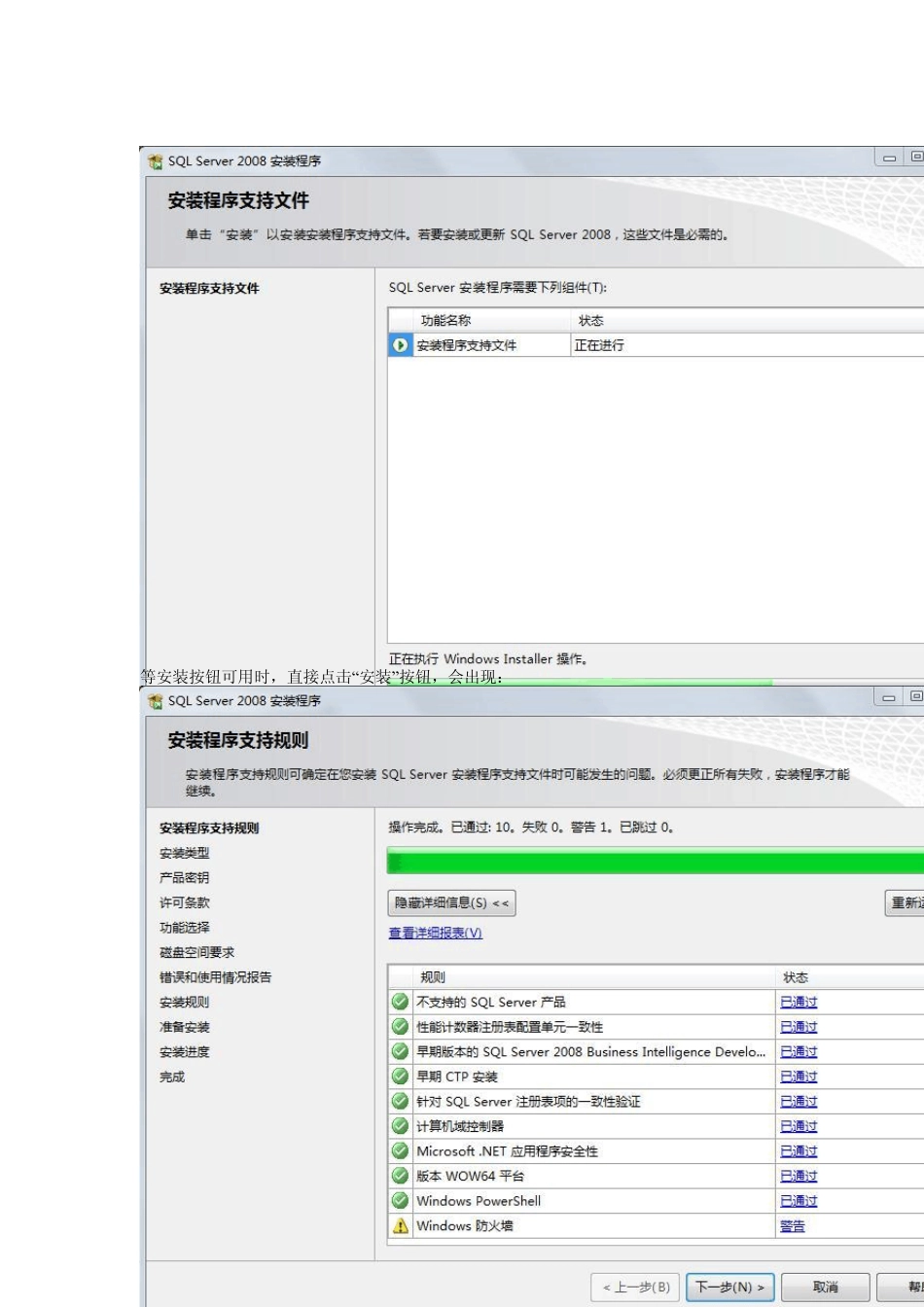Screen dimensions: 924x1307
Task: Click the 取消 button
Action: (x=826, y=1288)
